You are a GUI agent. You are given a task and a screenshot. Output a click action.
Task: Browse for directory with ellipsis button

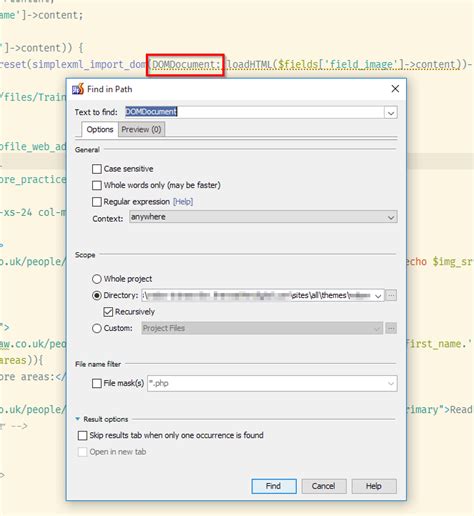click(391, 295)
